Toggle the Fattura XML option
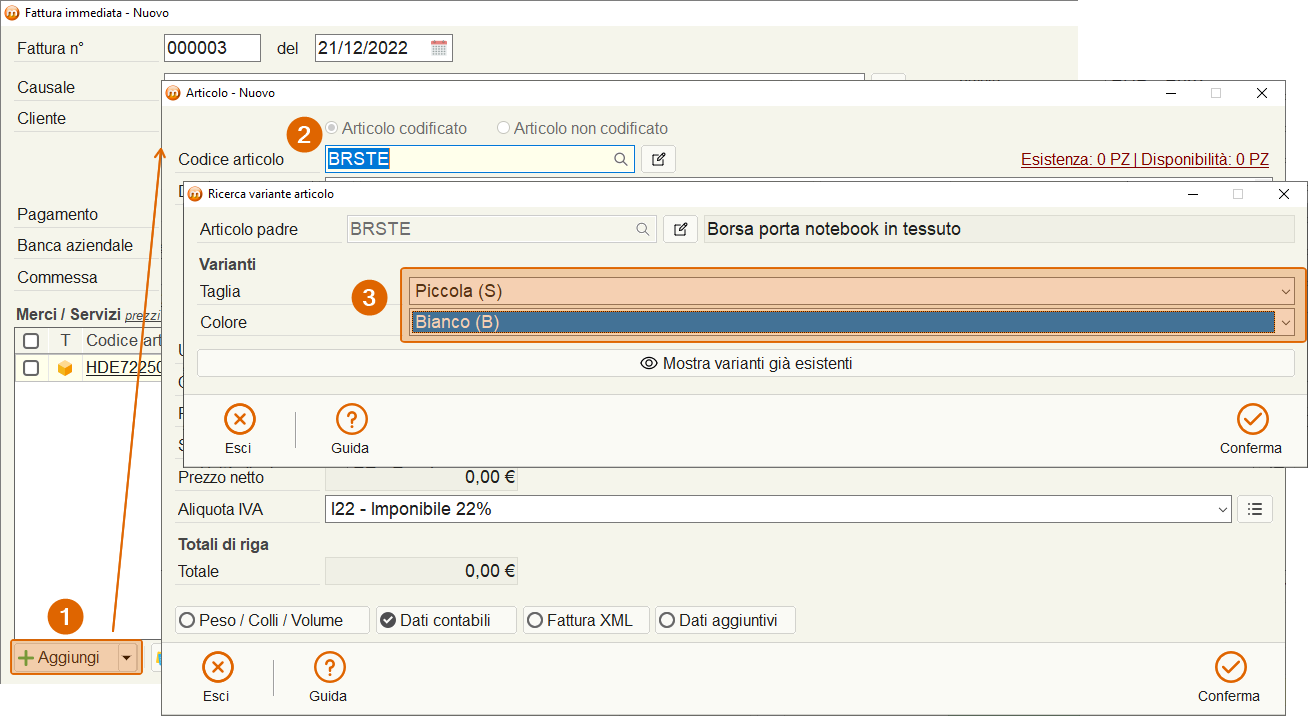Screen dimensions: 1308x716 586,620
